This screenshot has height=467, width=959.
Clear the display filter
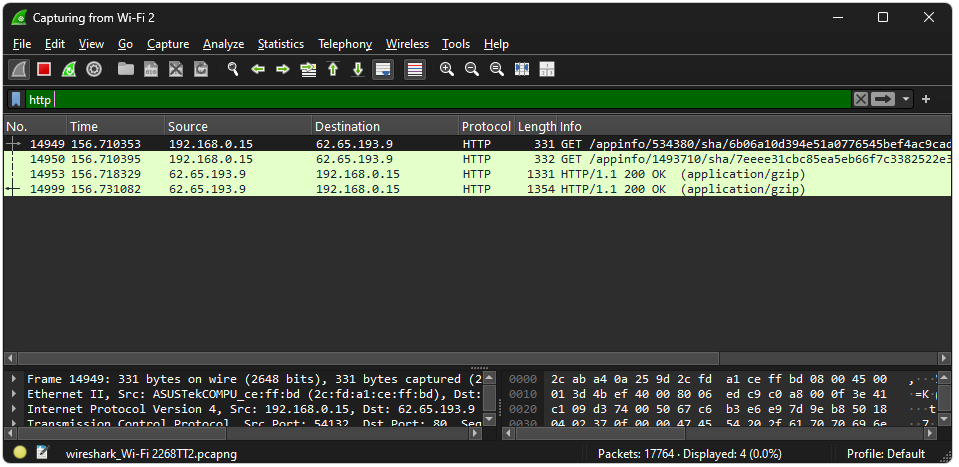pyautogui.click(x=860, y=99)
